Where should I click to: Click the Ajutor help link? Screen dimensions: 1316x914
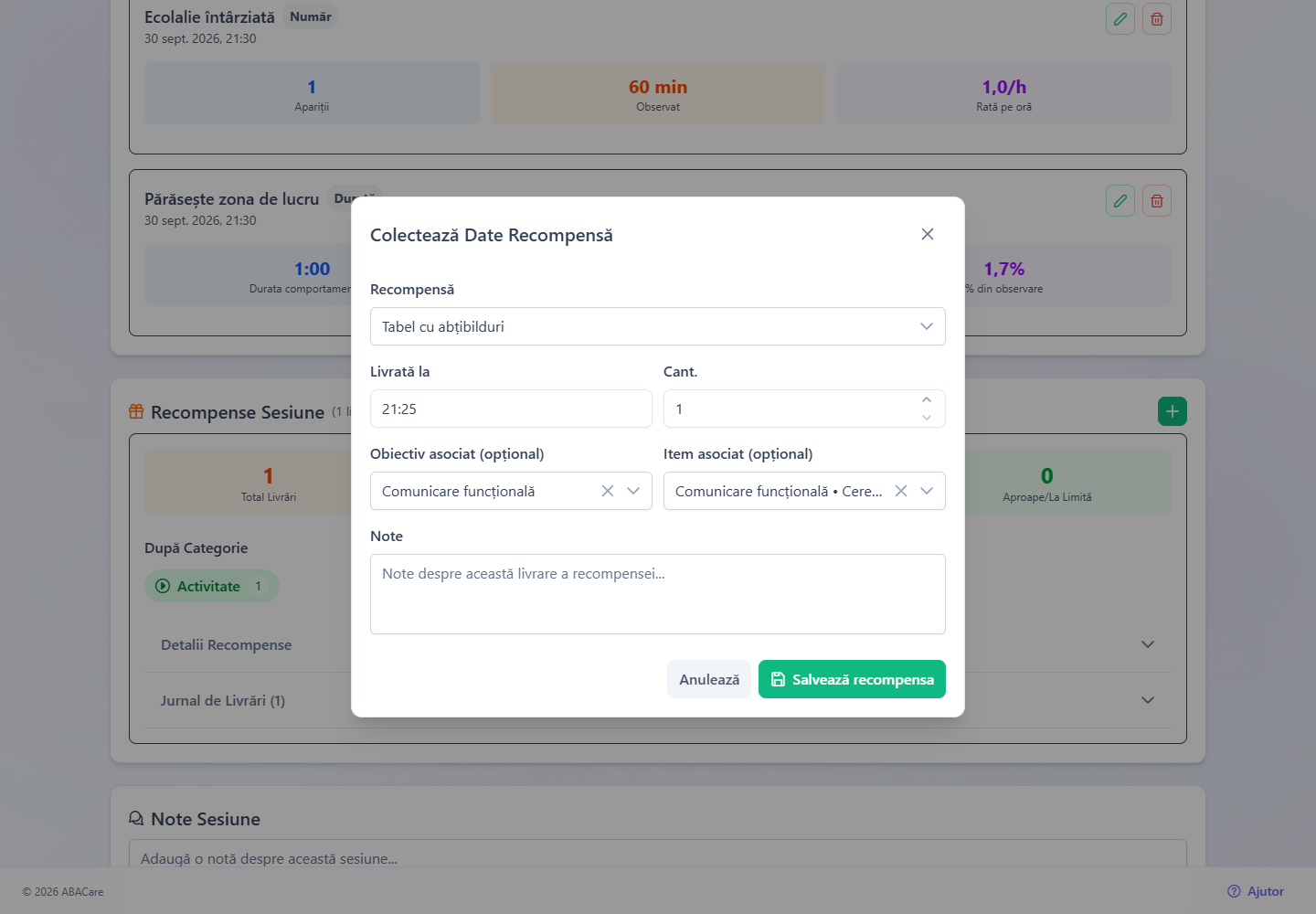(1256, 891)
